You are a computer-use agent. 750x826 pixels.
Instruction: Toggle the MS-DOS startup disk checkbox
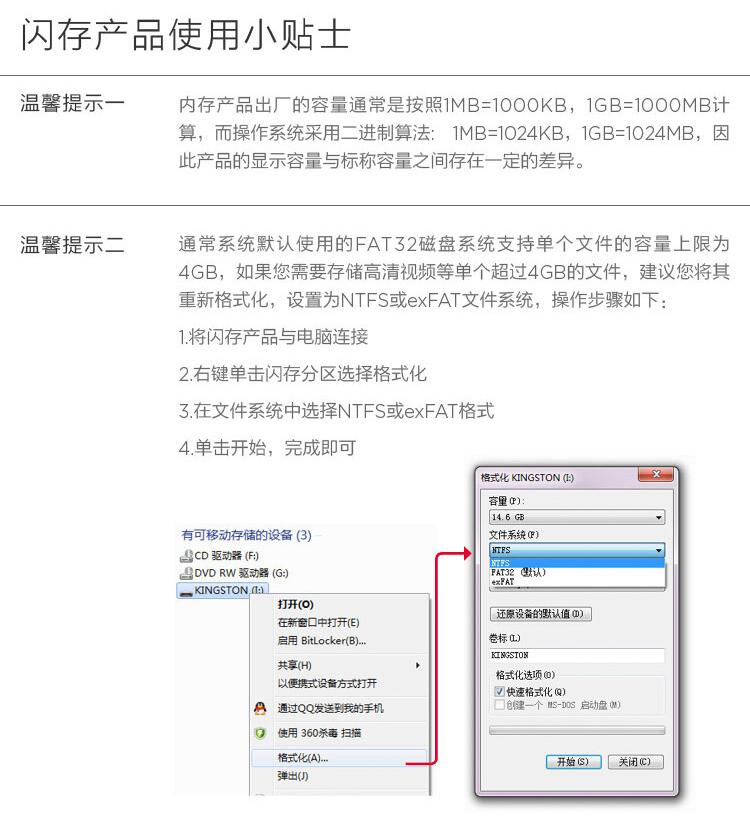point(499,705)
